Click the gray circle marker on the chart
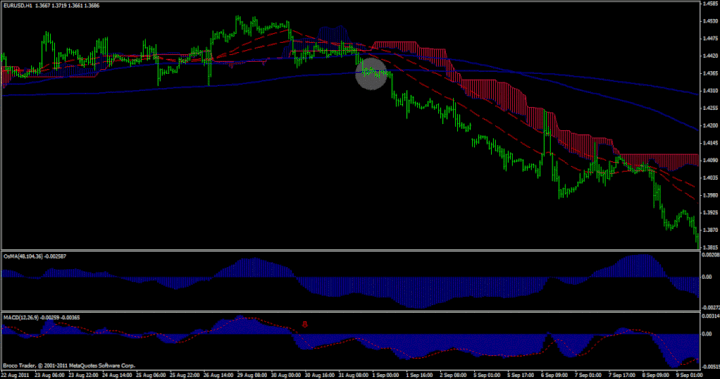Viewport: 720px width, 379px height. [371, 74]
